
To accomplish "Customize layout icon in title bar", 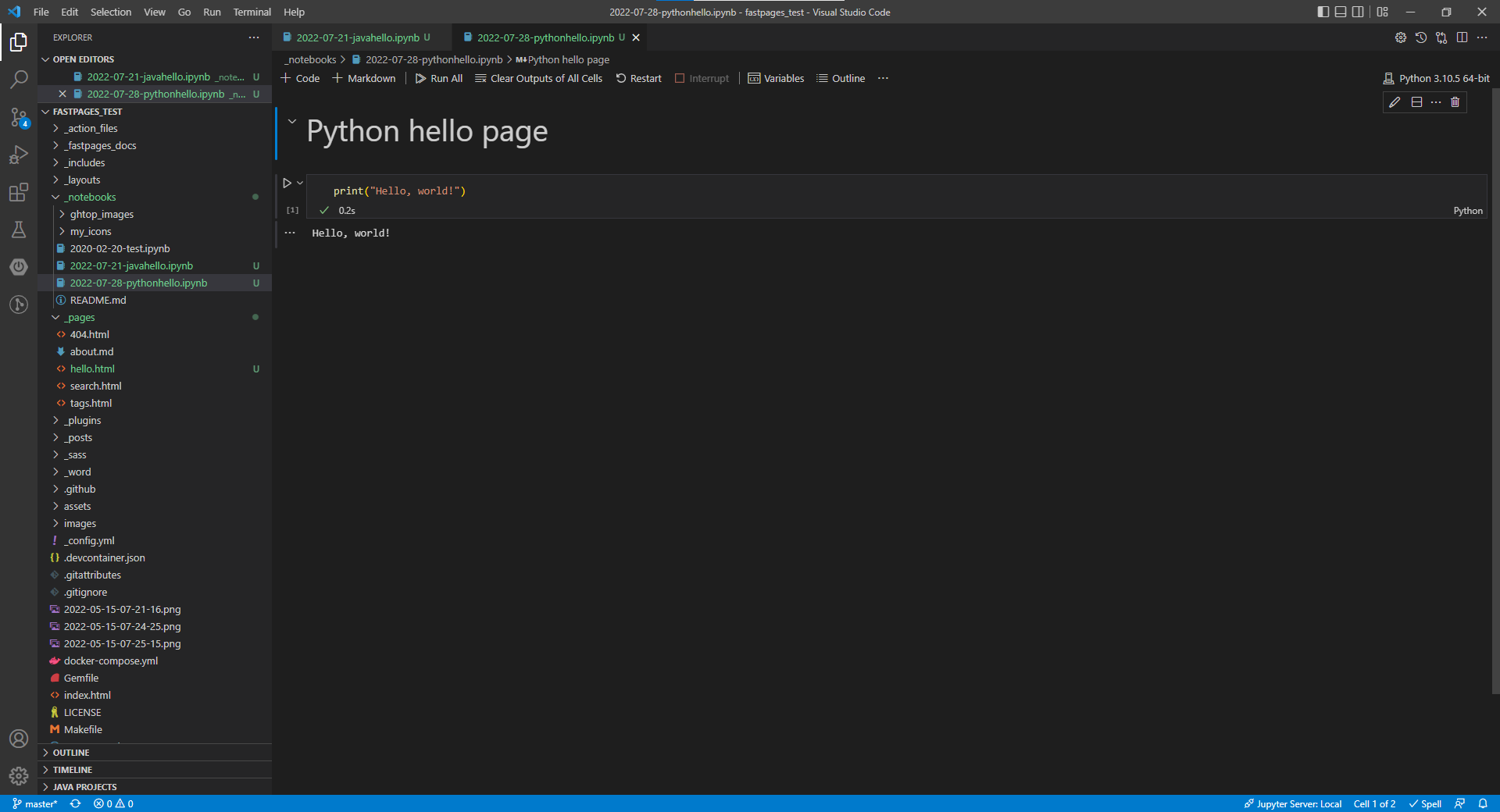I will coord(1383,12).
